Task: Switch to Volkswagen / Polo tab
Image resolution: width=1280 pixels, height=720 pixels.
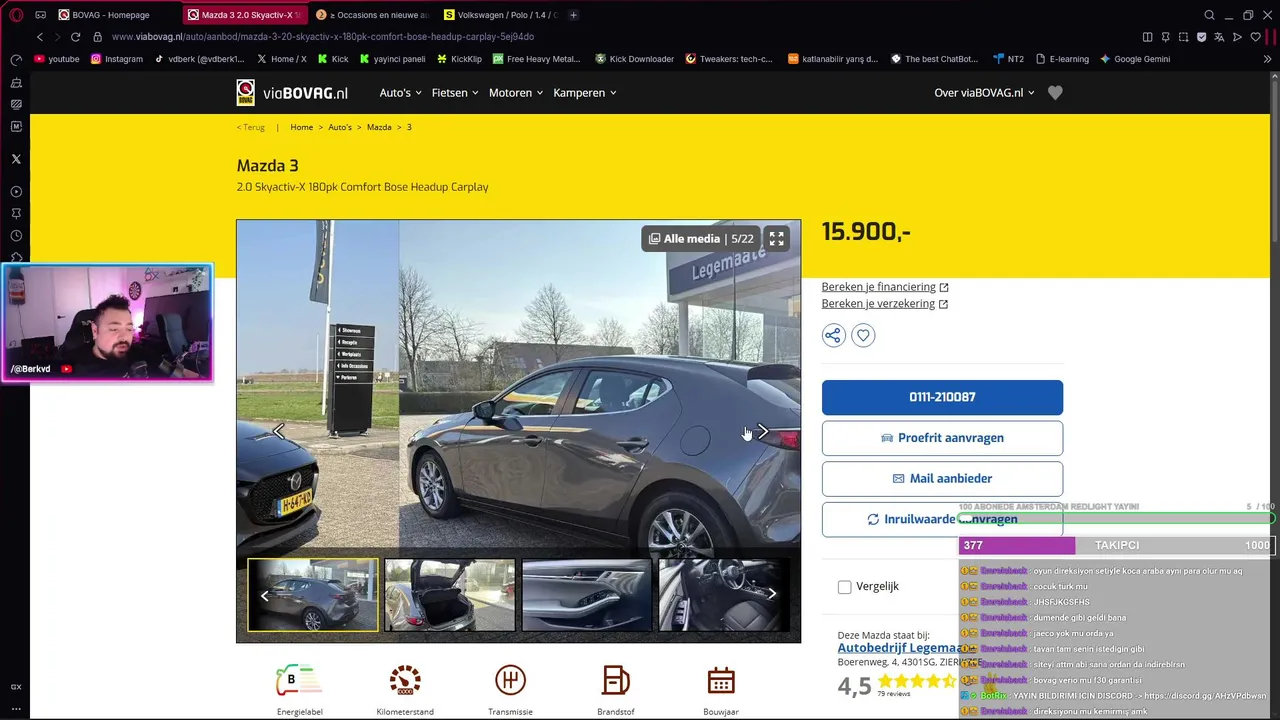Action: click(x=500, y=15)
